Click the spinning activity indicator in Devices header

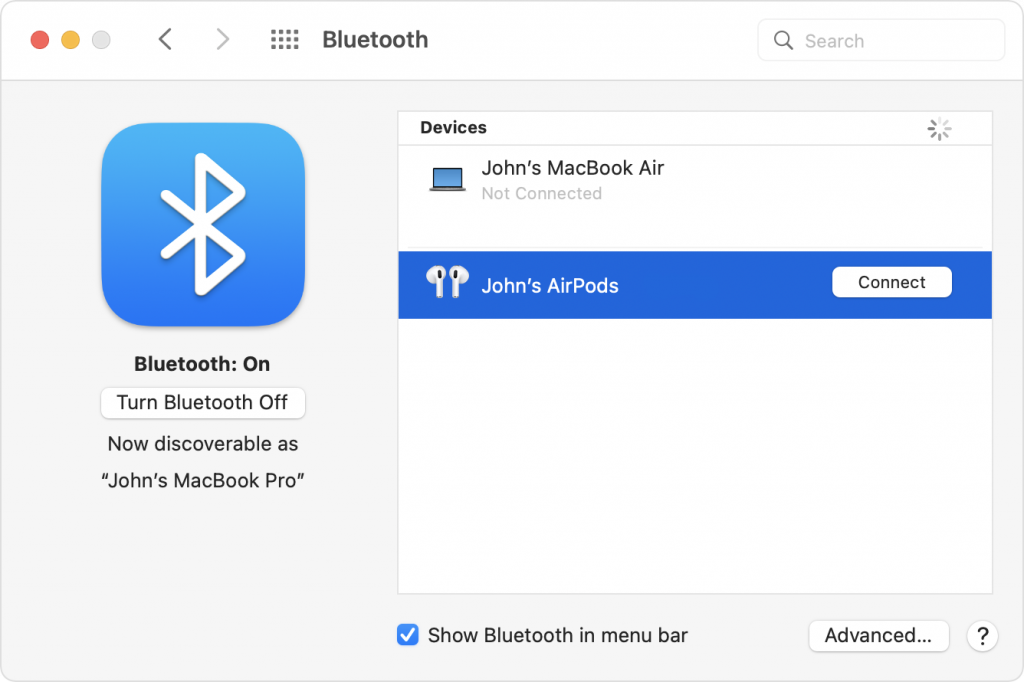click(938, 128)
